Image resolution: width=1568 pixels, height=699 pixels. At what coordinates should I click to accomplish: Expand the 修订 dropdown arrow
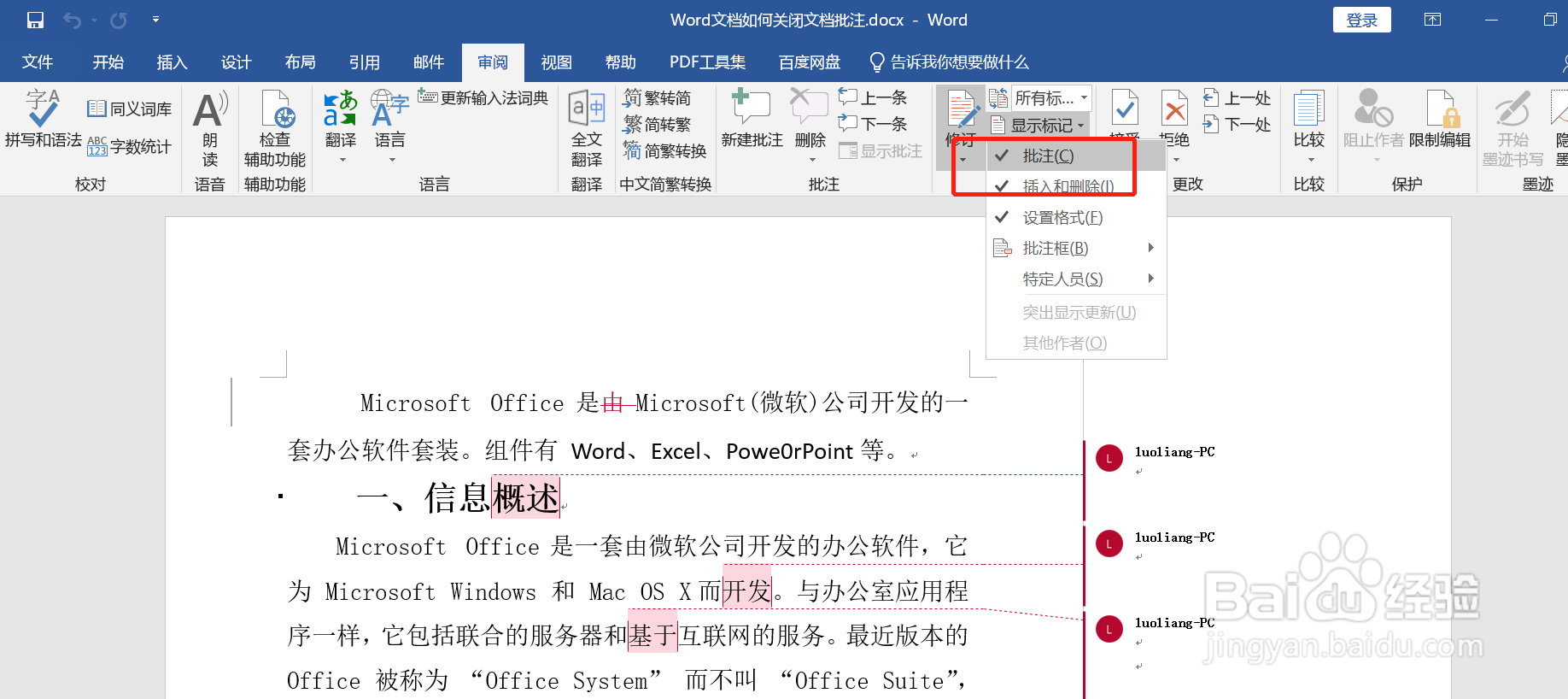click(962, 160)
